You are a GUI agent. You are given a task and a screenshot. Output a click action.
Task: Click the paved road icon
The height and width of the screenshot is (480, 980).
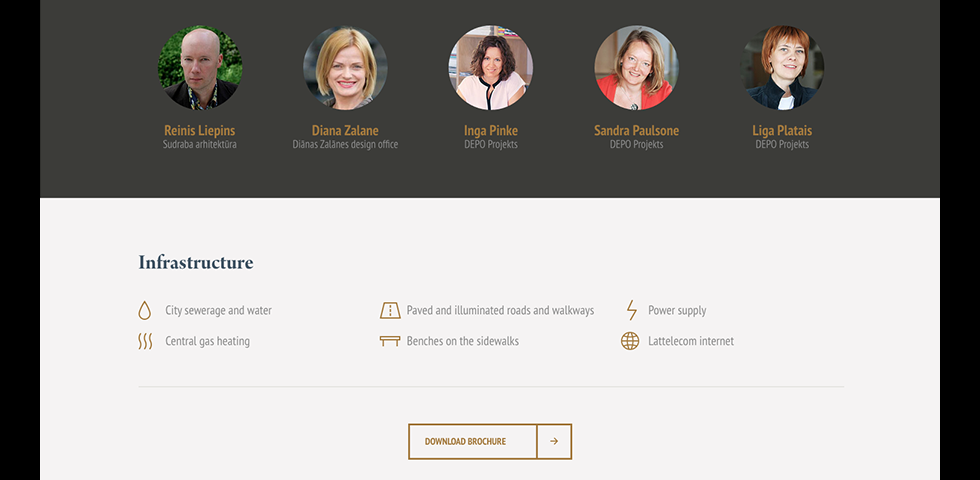[390, 310]
